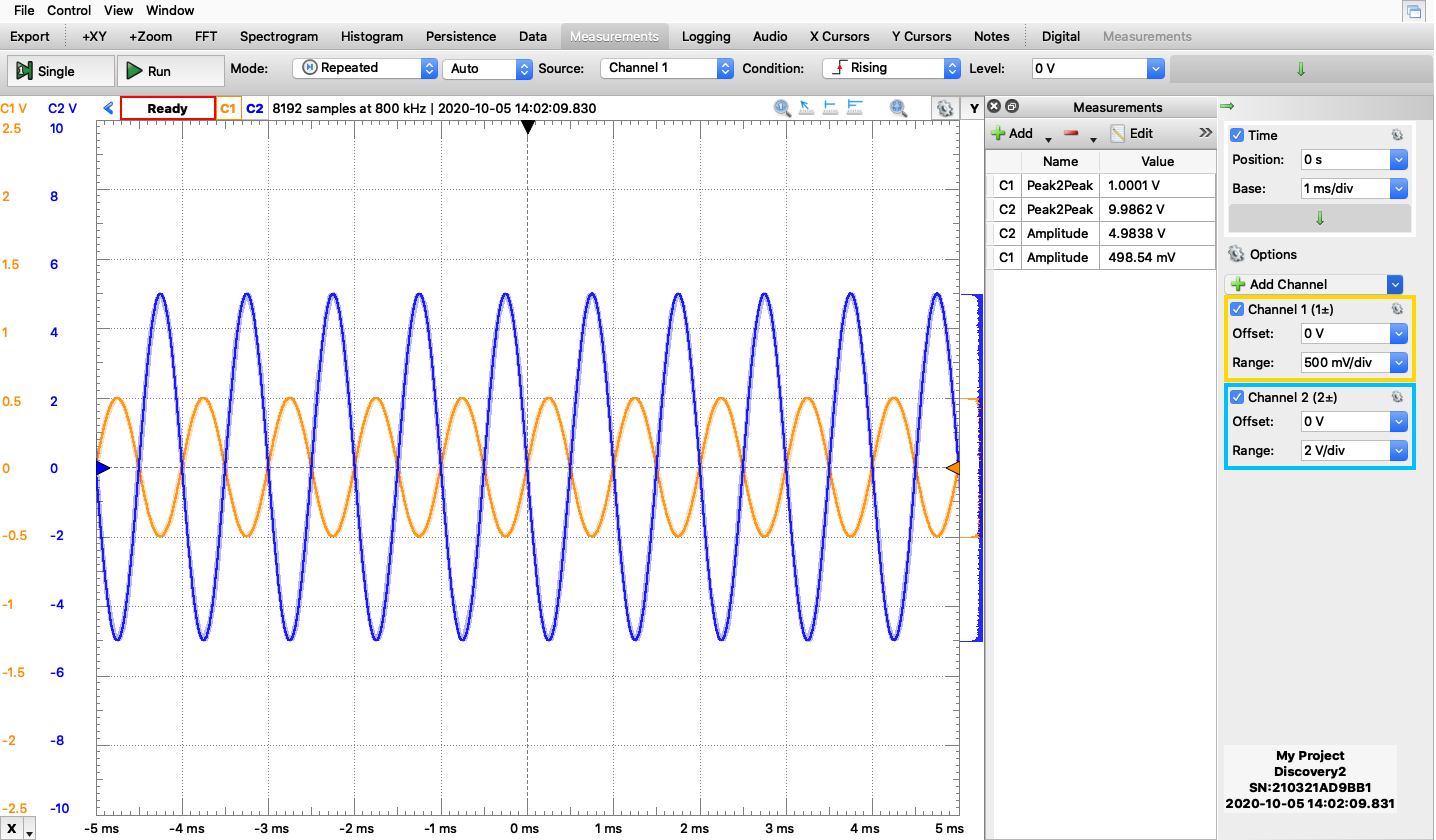Open the Digital view
Image resolution: width=1436 pixels, height=840 pixels.
(1061, 36)
